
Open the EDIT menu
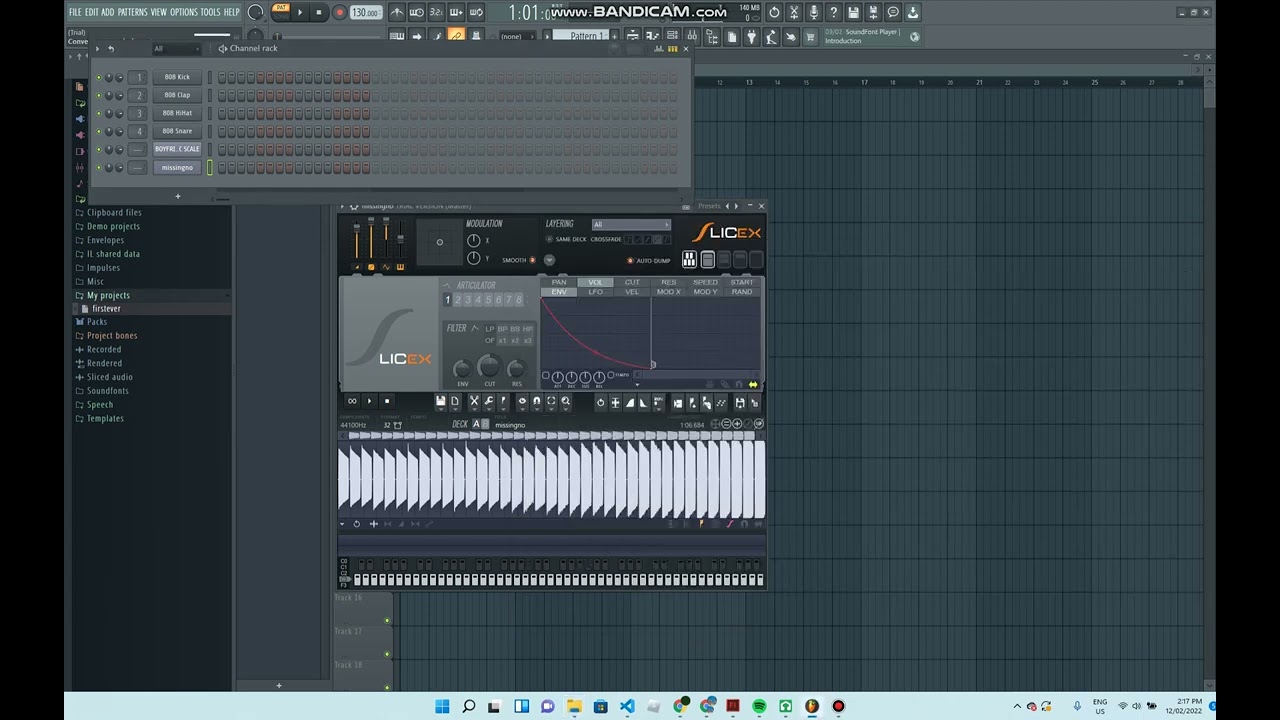pyautogui.click(x=91, y=12)
